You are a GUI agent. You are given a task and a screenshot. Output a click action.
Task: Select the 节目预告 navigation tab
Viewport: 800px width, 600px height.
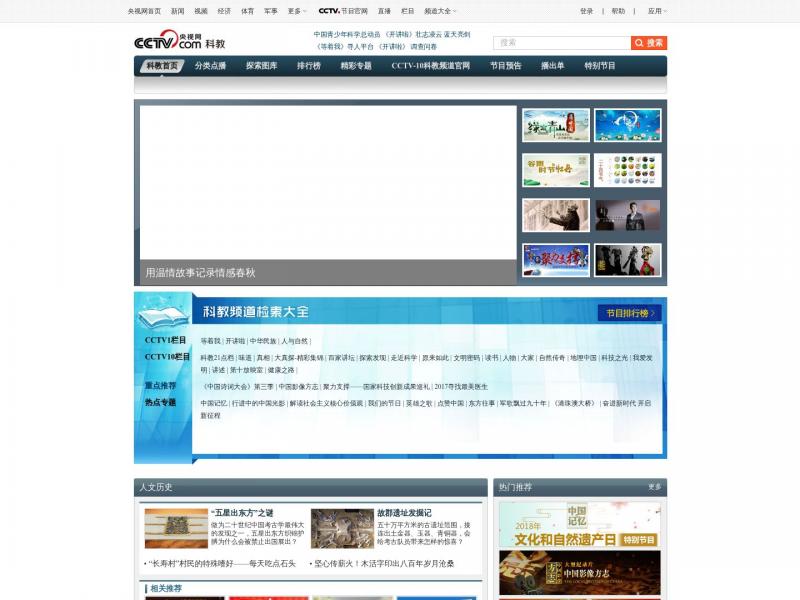click(506, 66)
